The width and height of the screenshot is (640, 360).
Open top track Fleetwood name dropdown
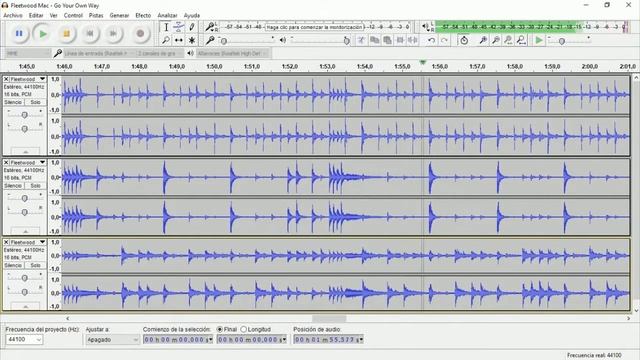click(x=27, y=79)
